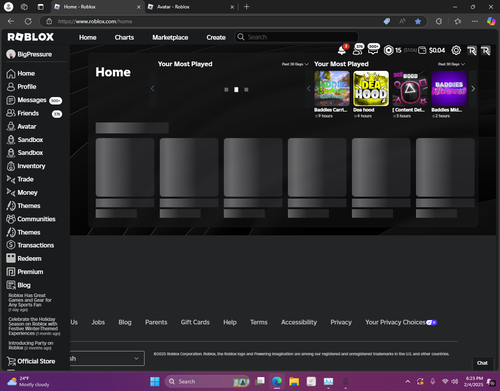Open the Parents footer link
Viewport: 500px width, 391px height.
click(x=156, y=322)
